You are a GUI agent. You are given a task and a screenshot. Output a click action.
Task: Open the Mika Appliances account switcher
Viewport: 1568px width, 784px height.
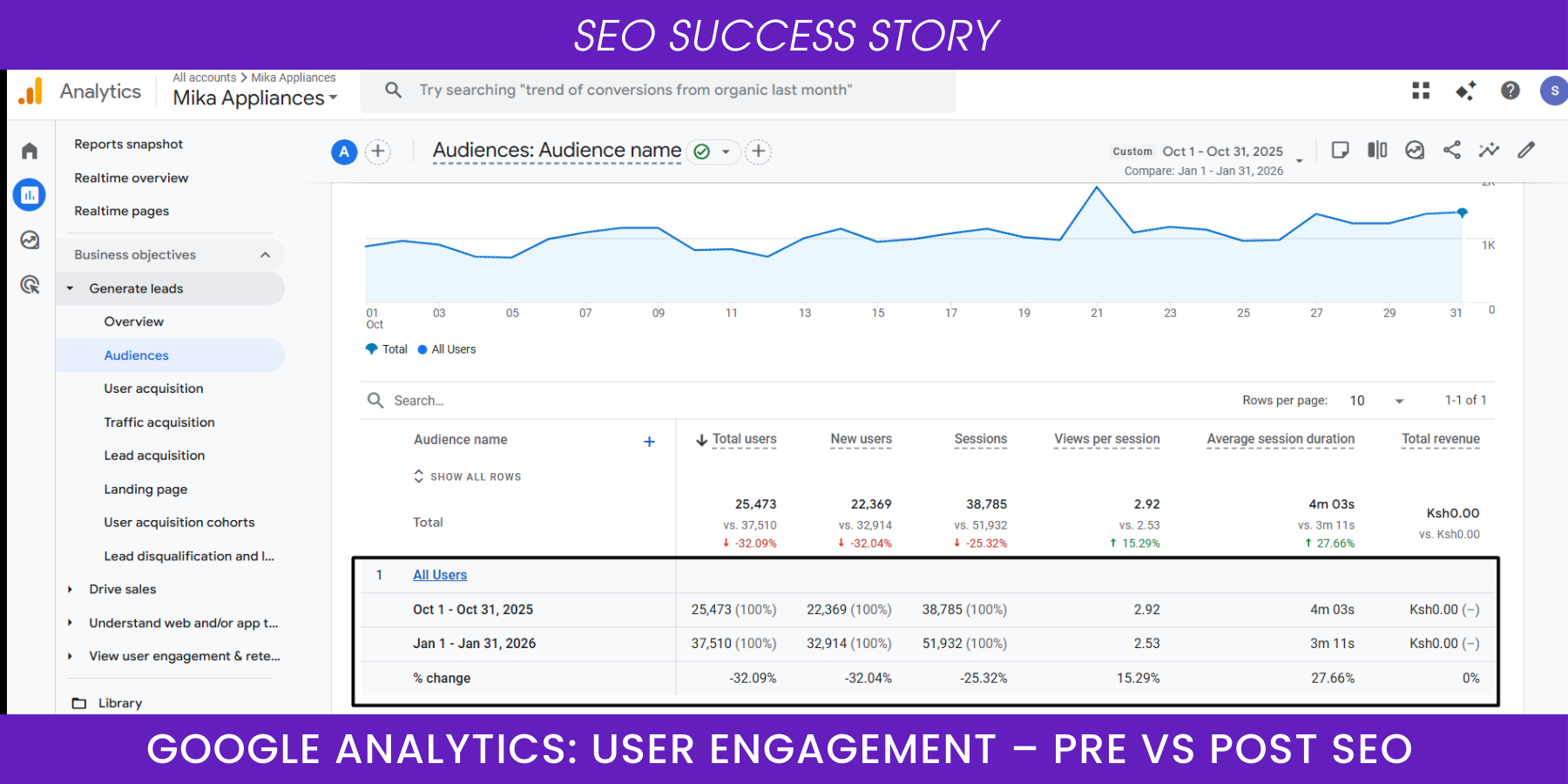click(253, 98)
